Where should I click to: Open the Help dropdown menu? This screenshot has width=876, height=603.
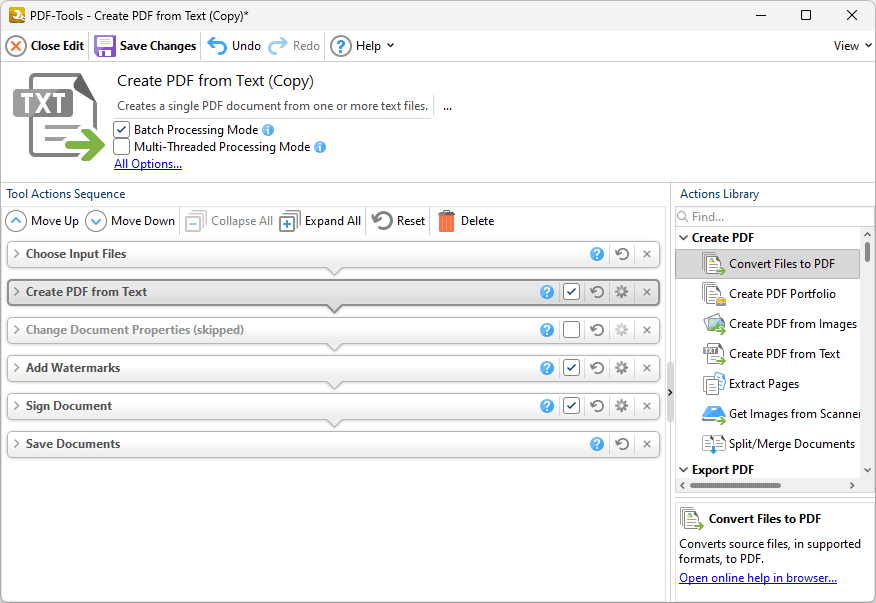[x=363, y=46]
